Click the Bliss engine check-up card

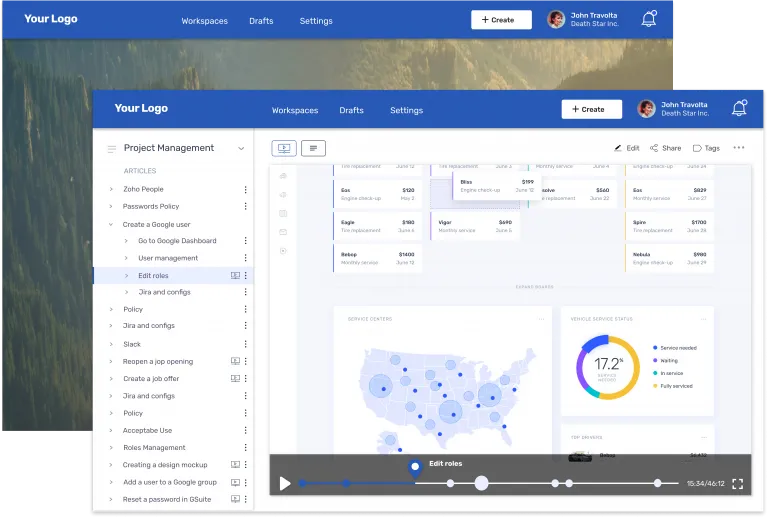click(496, 186)
